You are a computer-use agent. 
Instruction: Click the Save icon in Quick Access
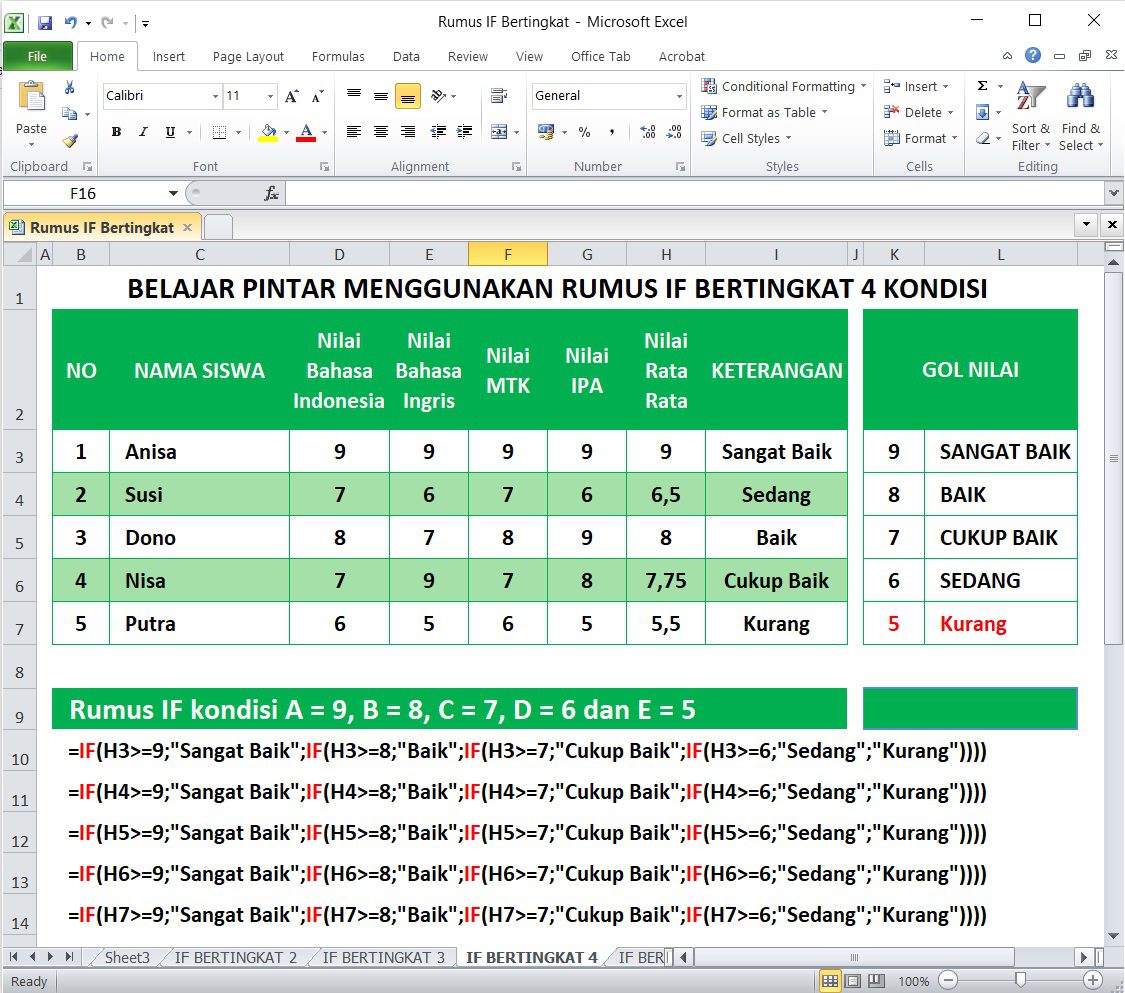pyautogui.click(x=44, y=23)
